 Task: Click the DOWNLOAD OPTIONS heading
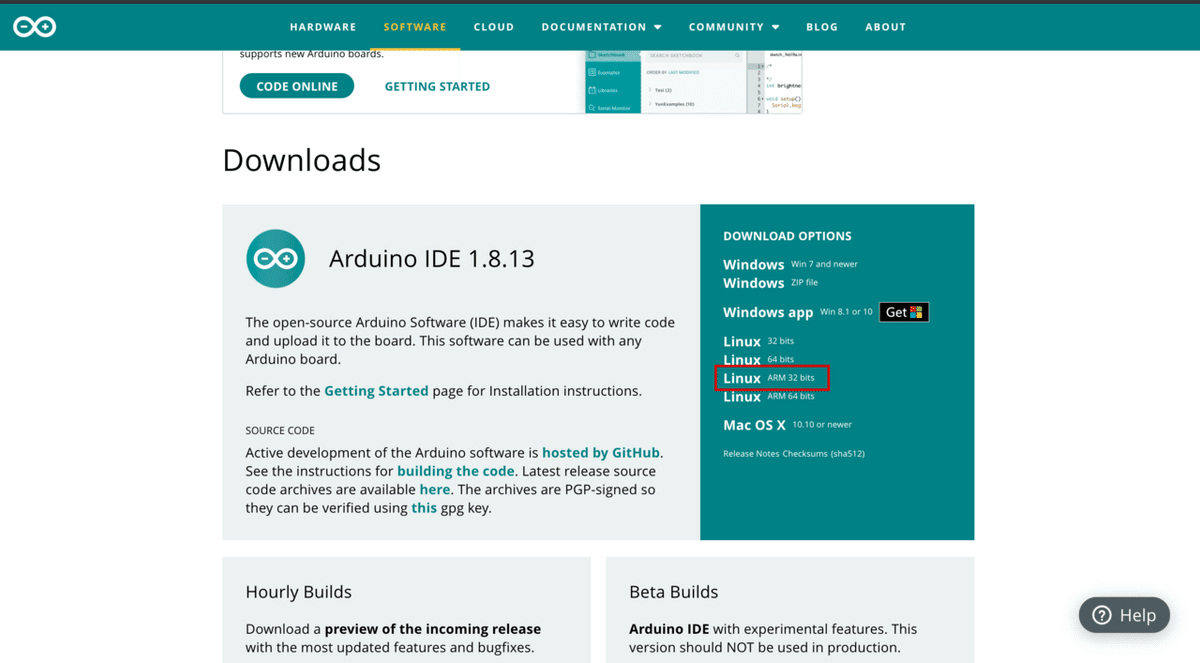coord(787,236)
